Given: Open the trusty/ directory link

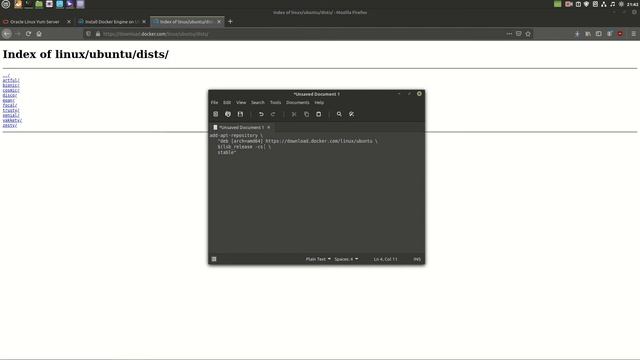Looking at the screenshot, I should (11, 110).
